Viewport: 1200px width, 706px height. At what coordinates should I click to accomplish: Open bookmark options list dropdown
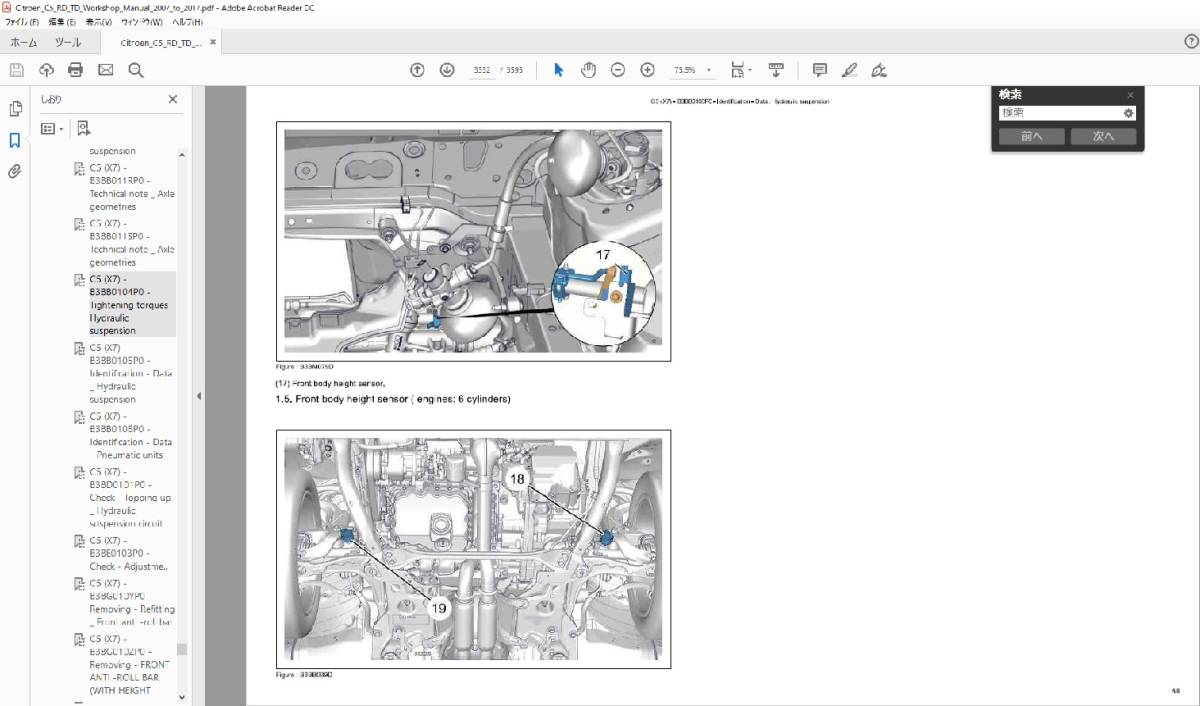point(52,129)
